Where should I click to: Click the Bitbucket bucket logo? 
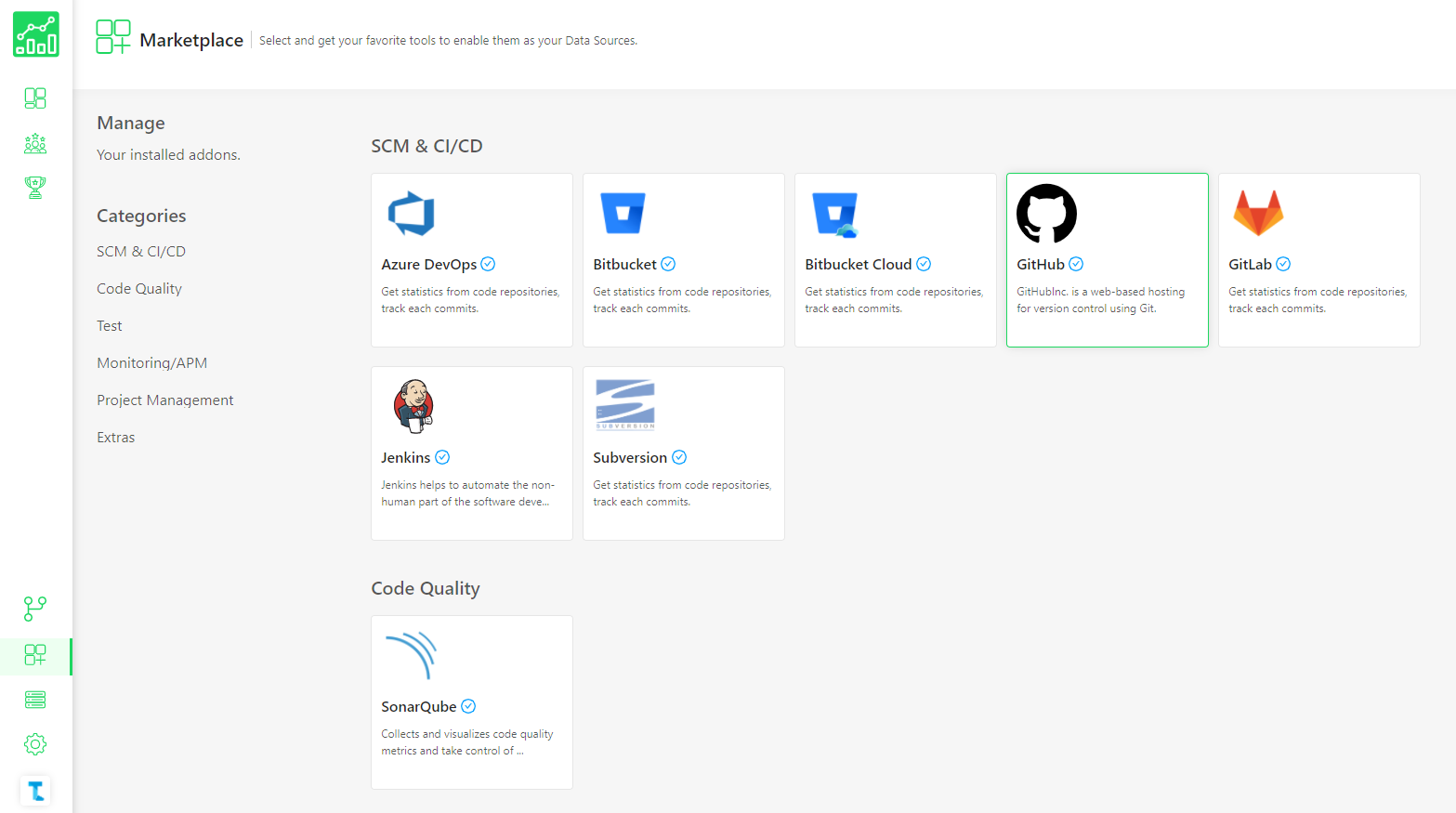click(x=623, y=213)
